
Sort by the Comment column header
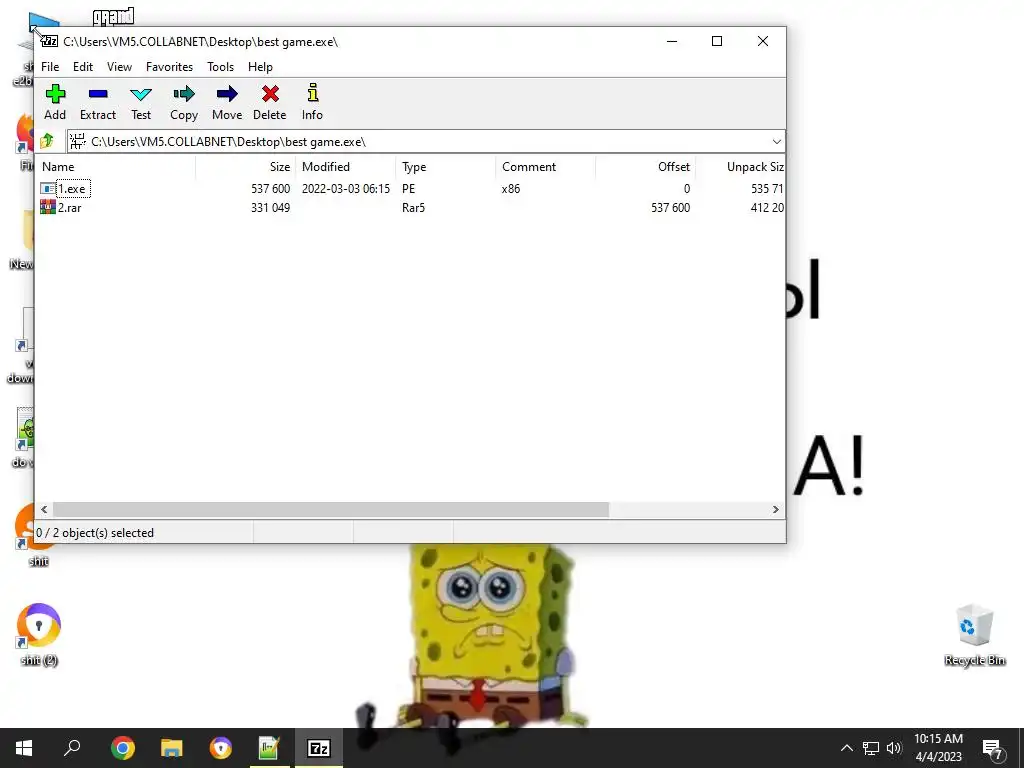(545, 167)
